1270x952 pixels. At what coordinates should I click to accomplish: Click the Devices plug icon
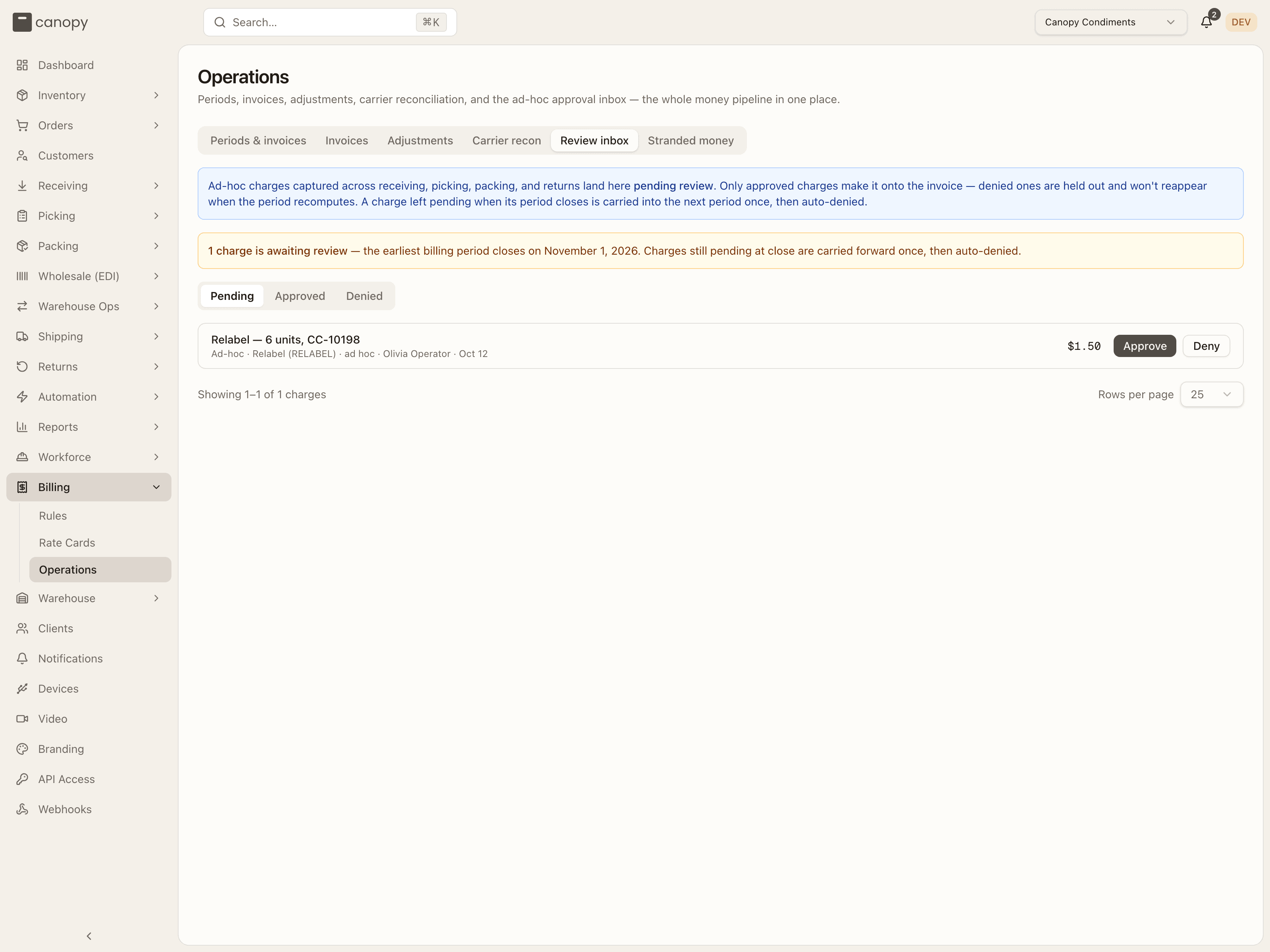[x=22, y=689]
